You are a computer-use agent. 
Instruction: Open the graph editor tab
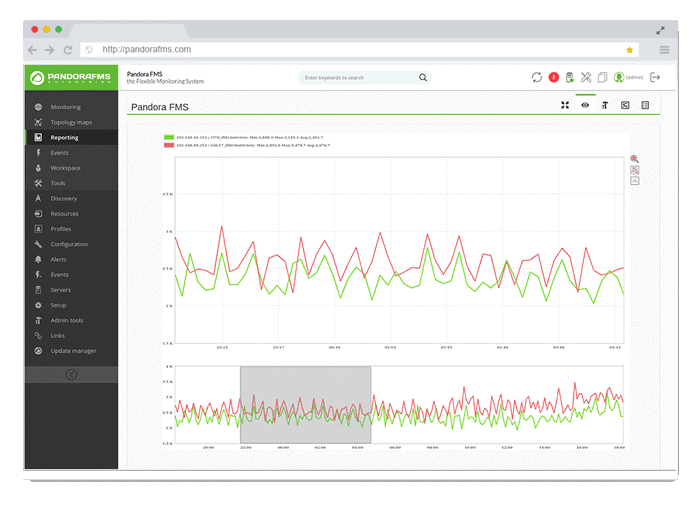[x=625, y=105]
